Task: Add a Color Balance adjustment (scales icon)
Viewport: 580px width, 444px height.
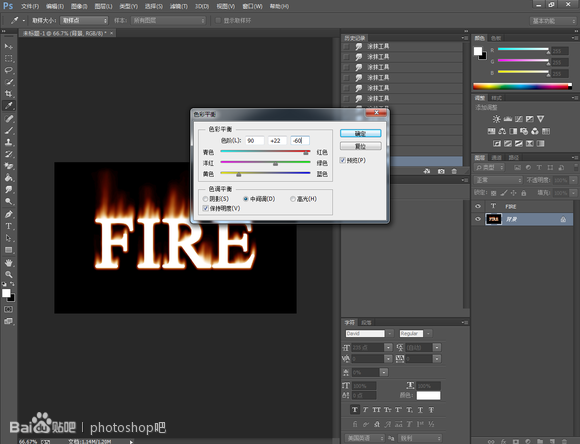Action: (502, 131)
